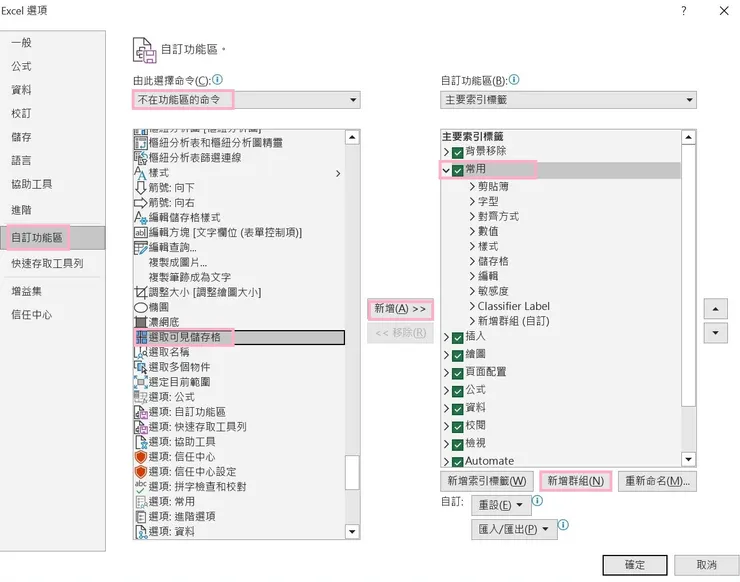Select the 選項: 進階選項 icon
The height and width of the screenshot is (582, 740).
pos(141,516)
